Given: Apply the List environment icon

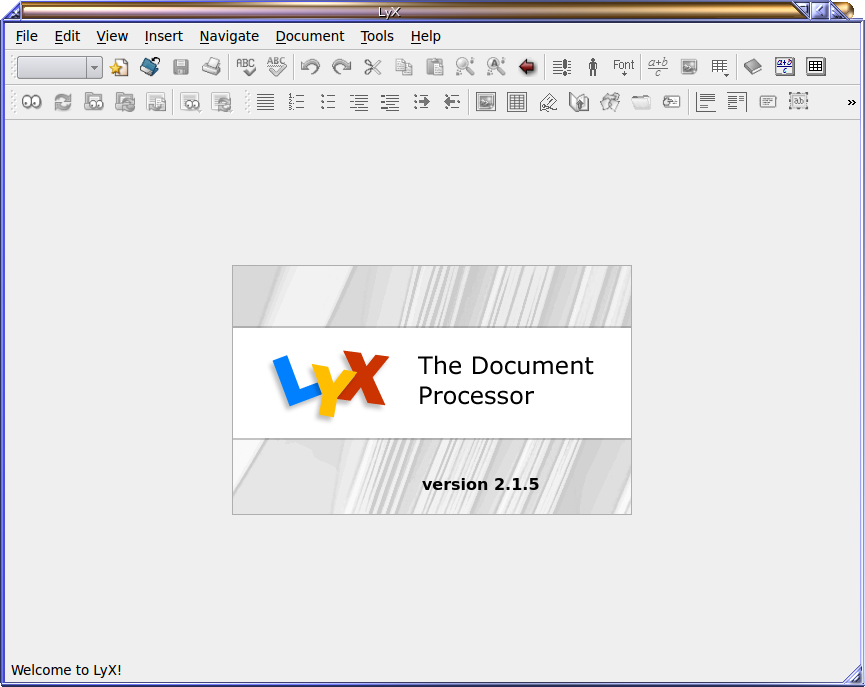Looking at the screenshot, I should coord(359,102).
